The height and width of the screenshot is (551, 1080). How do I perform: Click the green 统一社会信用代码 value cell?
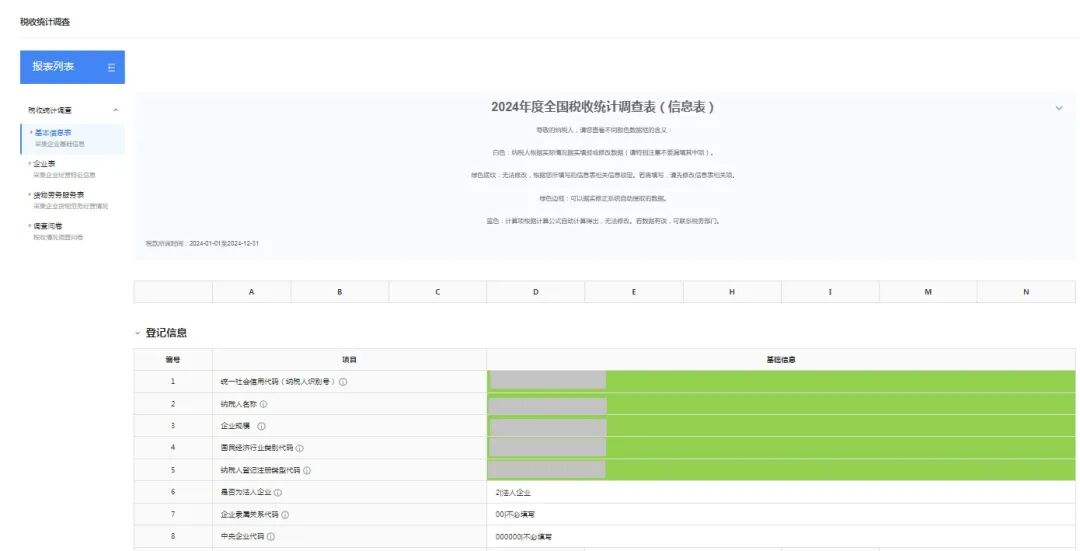781,381
